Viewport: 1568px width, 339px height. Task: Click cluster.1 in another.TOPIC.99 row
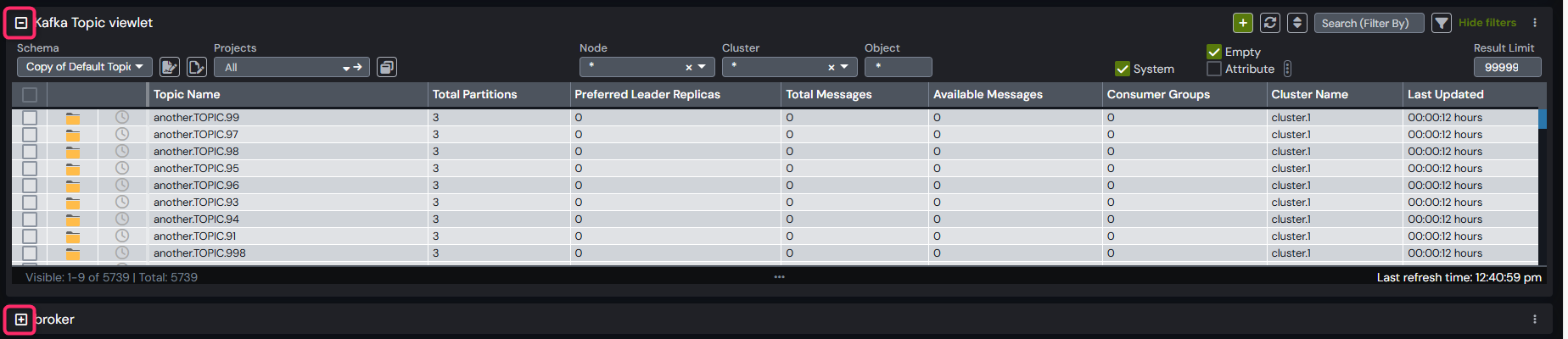(x=1291, y=118)
